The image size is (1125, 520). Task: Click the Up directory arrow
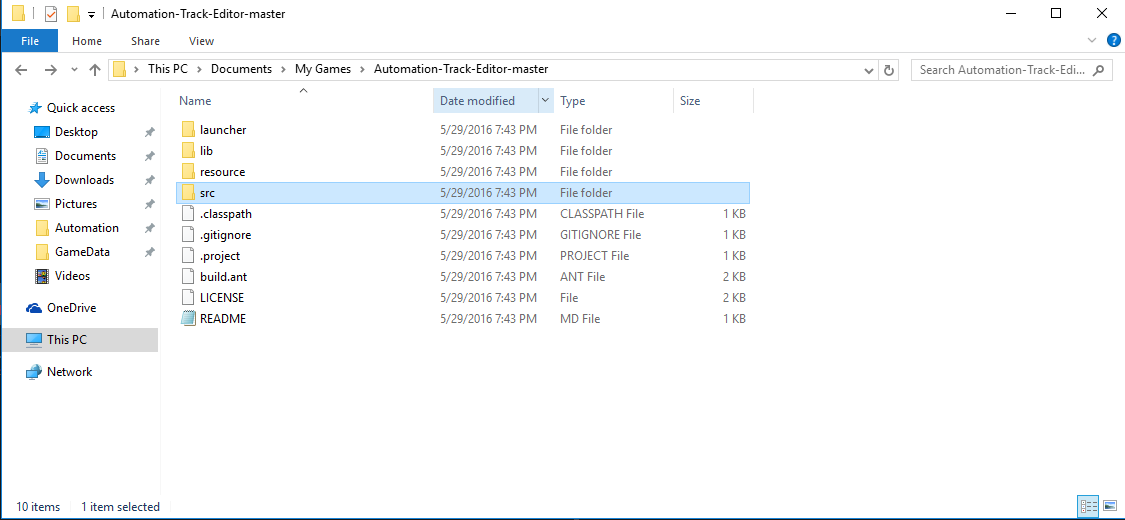coord(95,70)
